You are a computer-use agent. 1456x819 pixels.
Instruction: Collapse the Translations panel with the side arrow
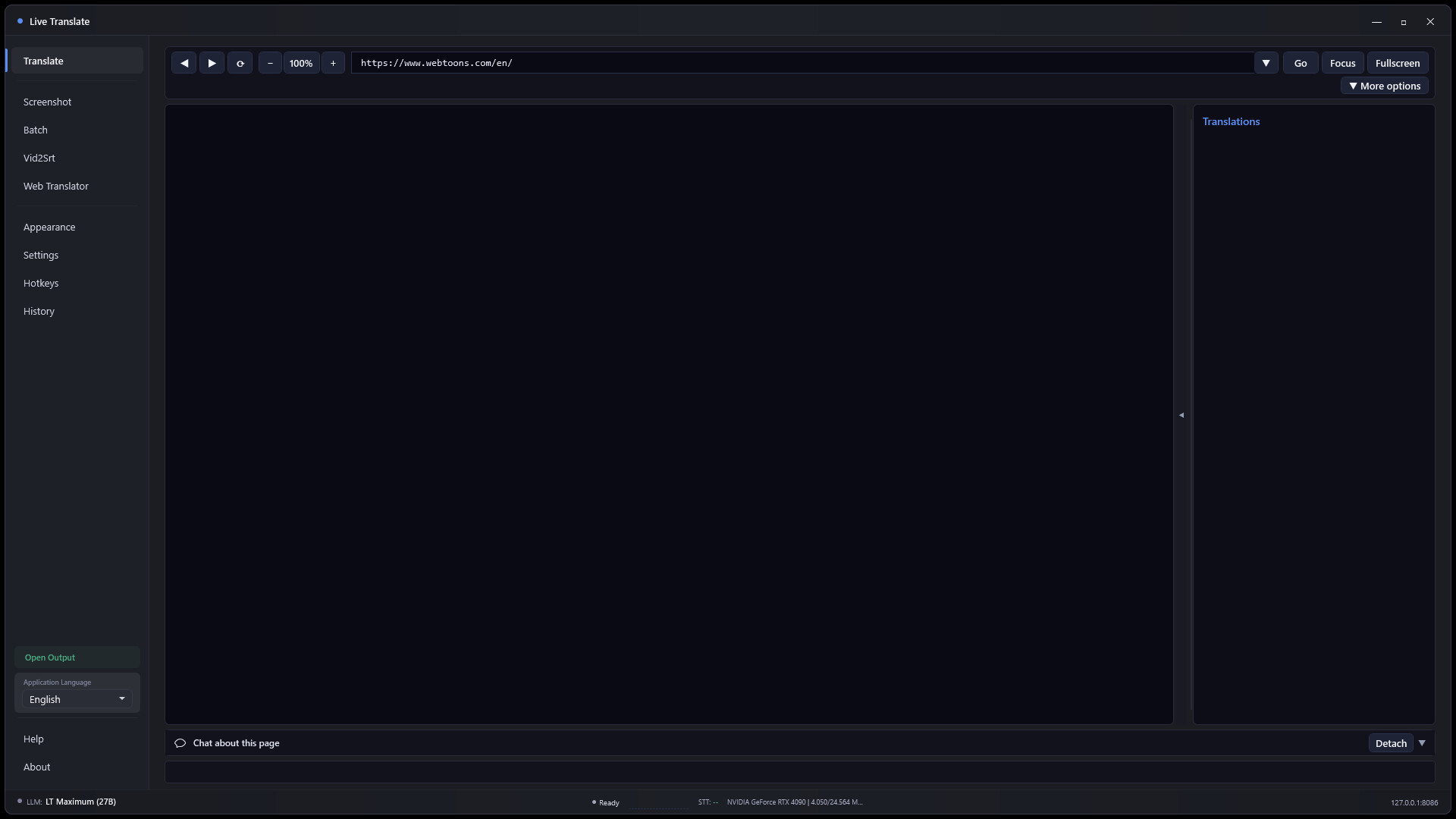pos(1181,415)
